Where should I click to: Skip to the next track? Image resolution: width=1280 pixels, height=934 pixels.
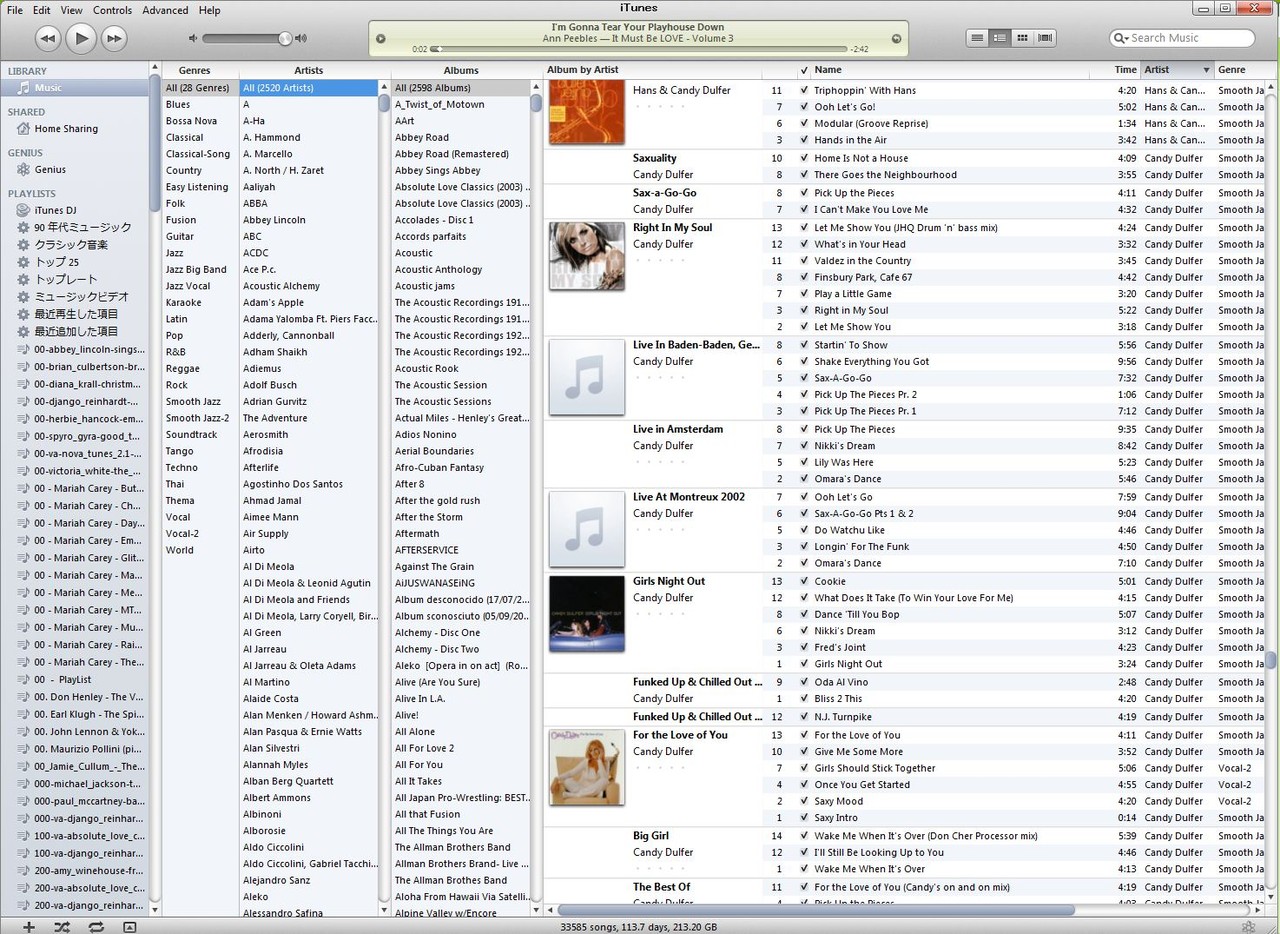coord(114,39)
